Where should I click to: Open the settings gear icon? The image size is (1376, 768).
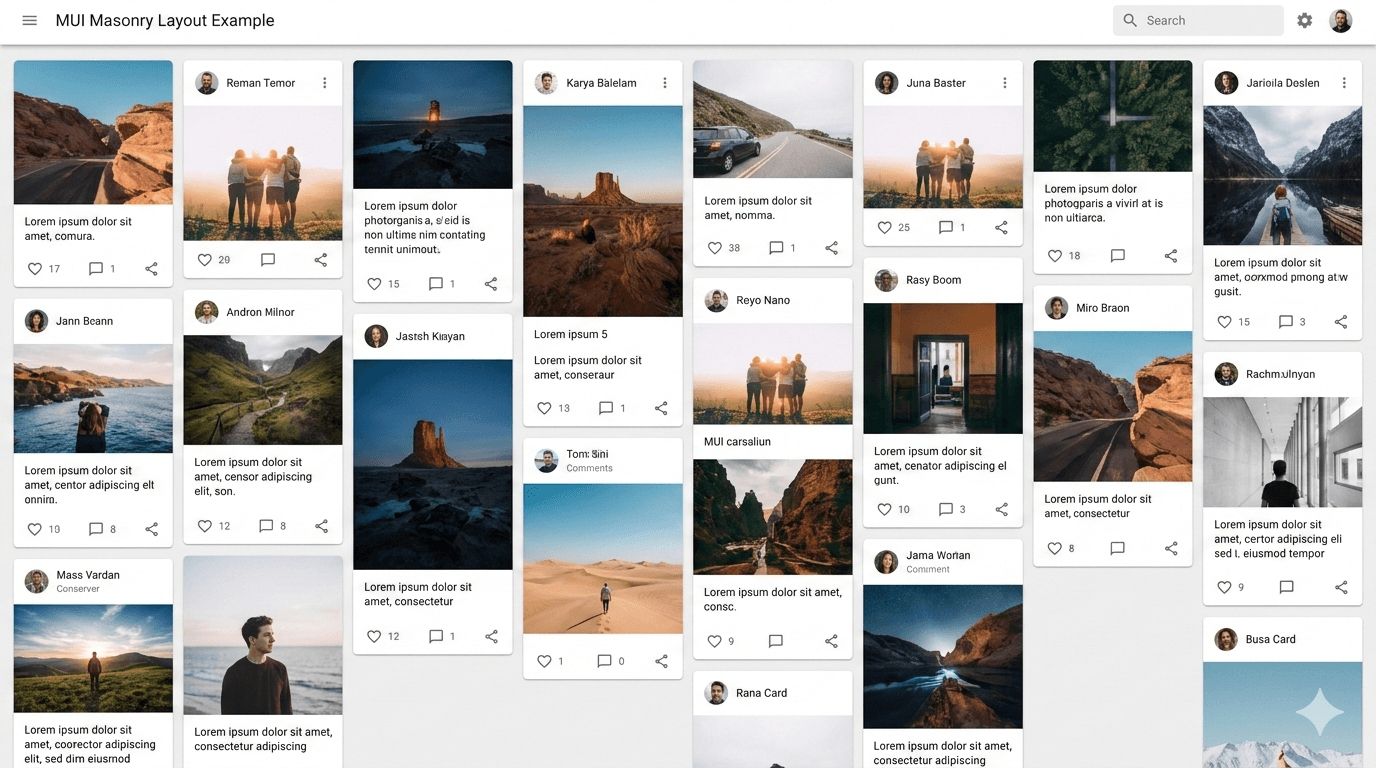click(x=1304, y=20)
